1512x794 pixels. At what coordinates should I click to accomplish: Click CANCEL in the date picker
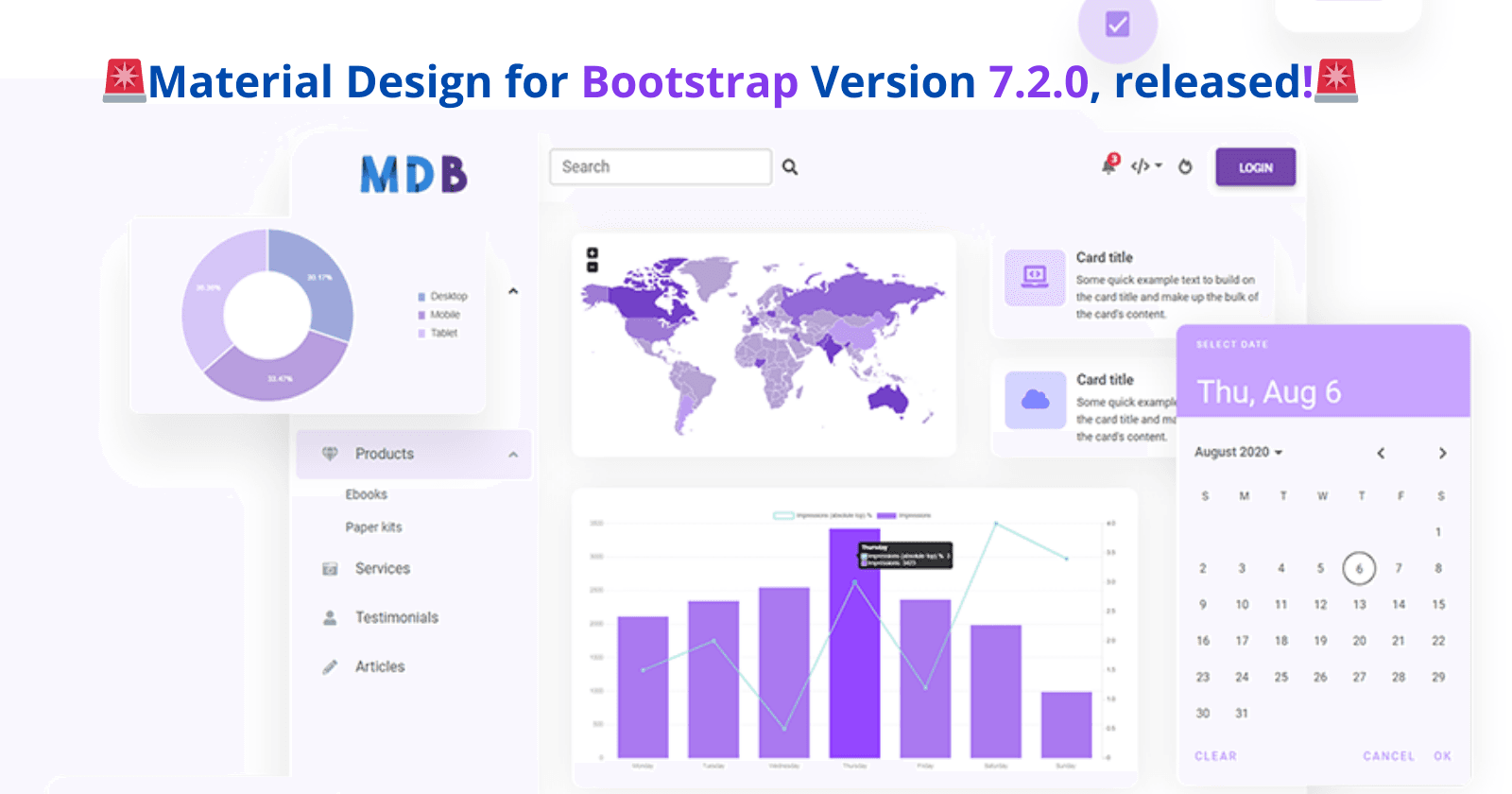(1388, 756)
